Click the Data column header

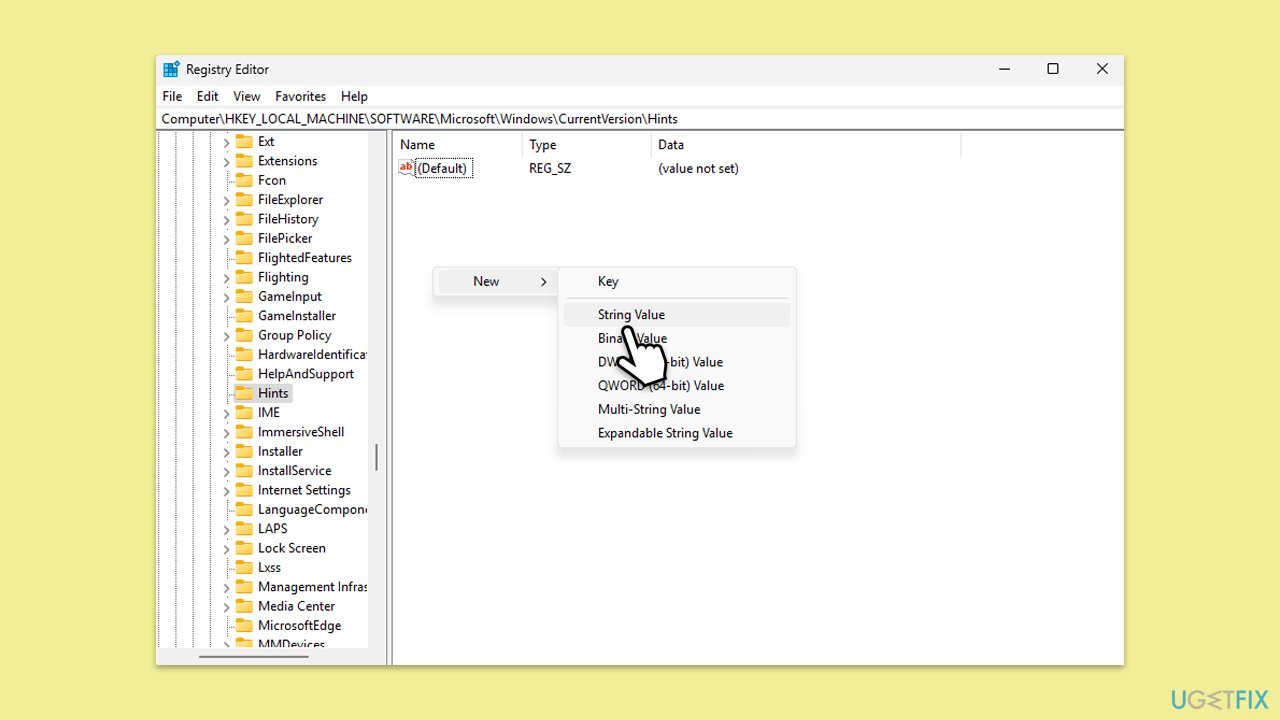click(805, 145)
